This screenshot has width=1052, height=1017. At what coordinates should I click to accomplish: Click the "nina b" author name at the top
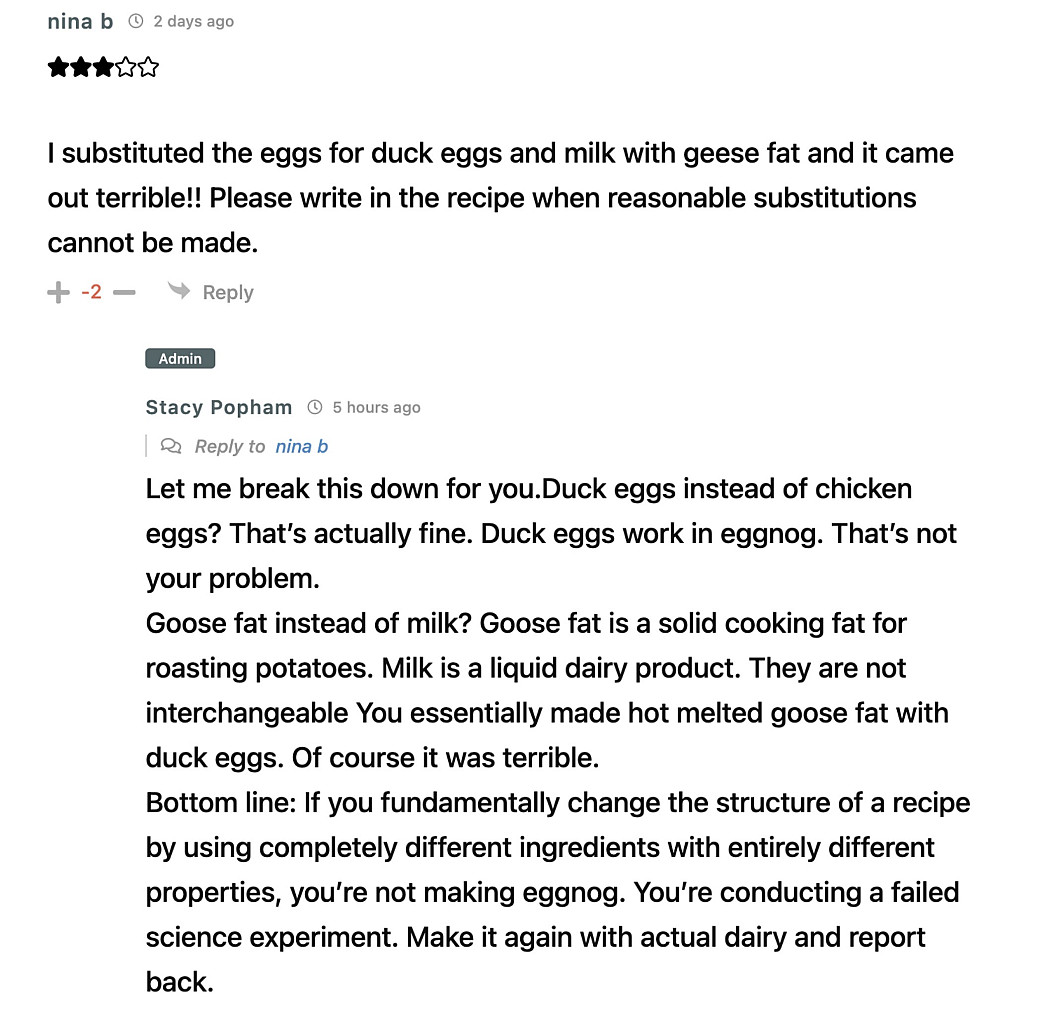click(x=80, y=21)
